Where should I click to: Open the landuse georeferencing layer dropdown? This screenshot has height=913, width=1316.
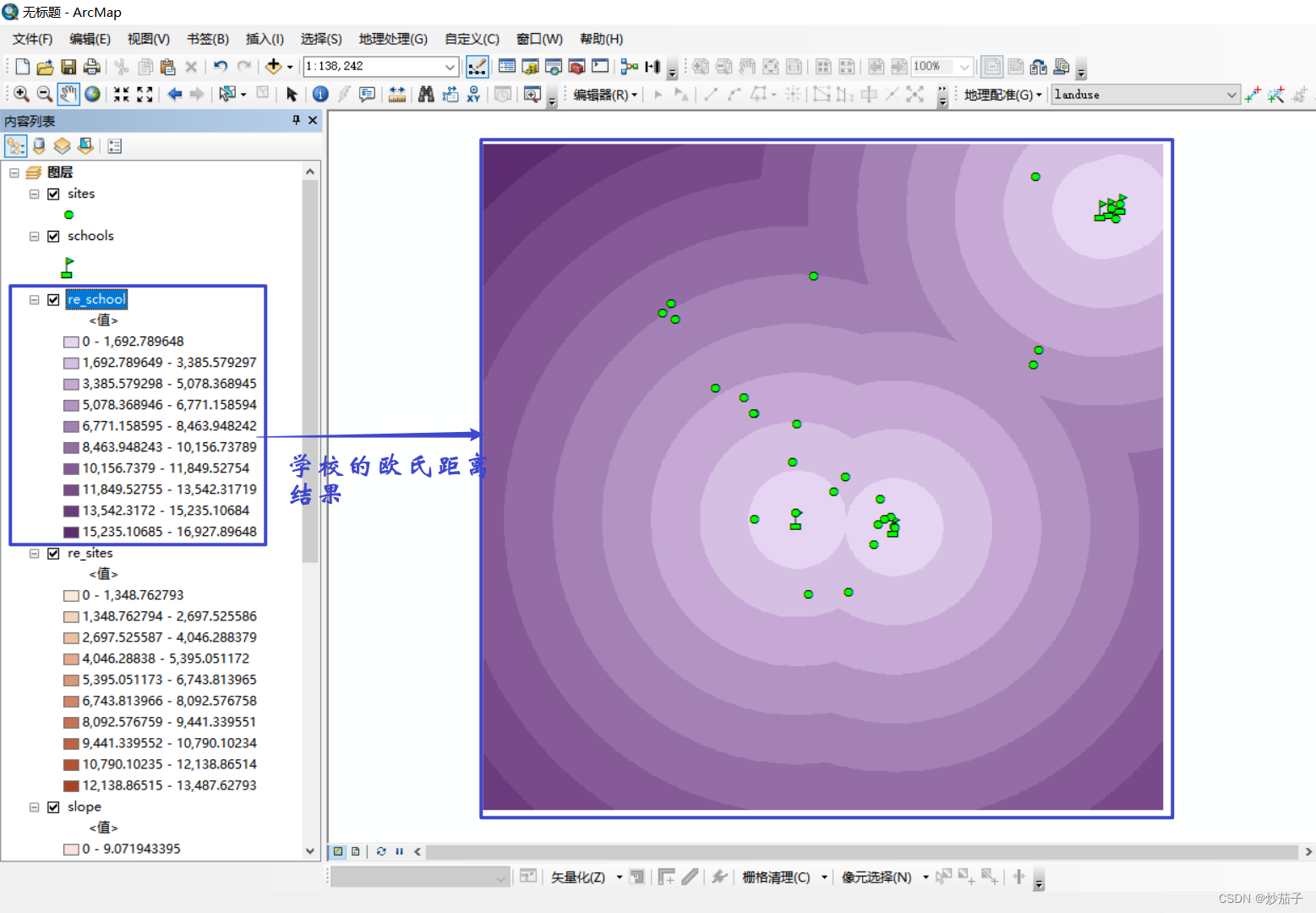(1231, 95)
